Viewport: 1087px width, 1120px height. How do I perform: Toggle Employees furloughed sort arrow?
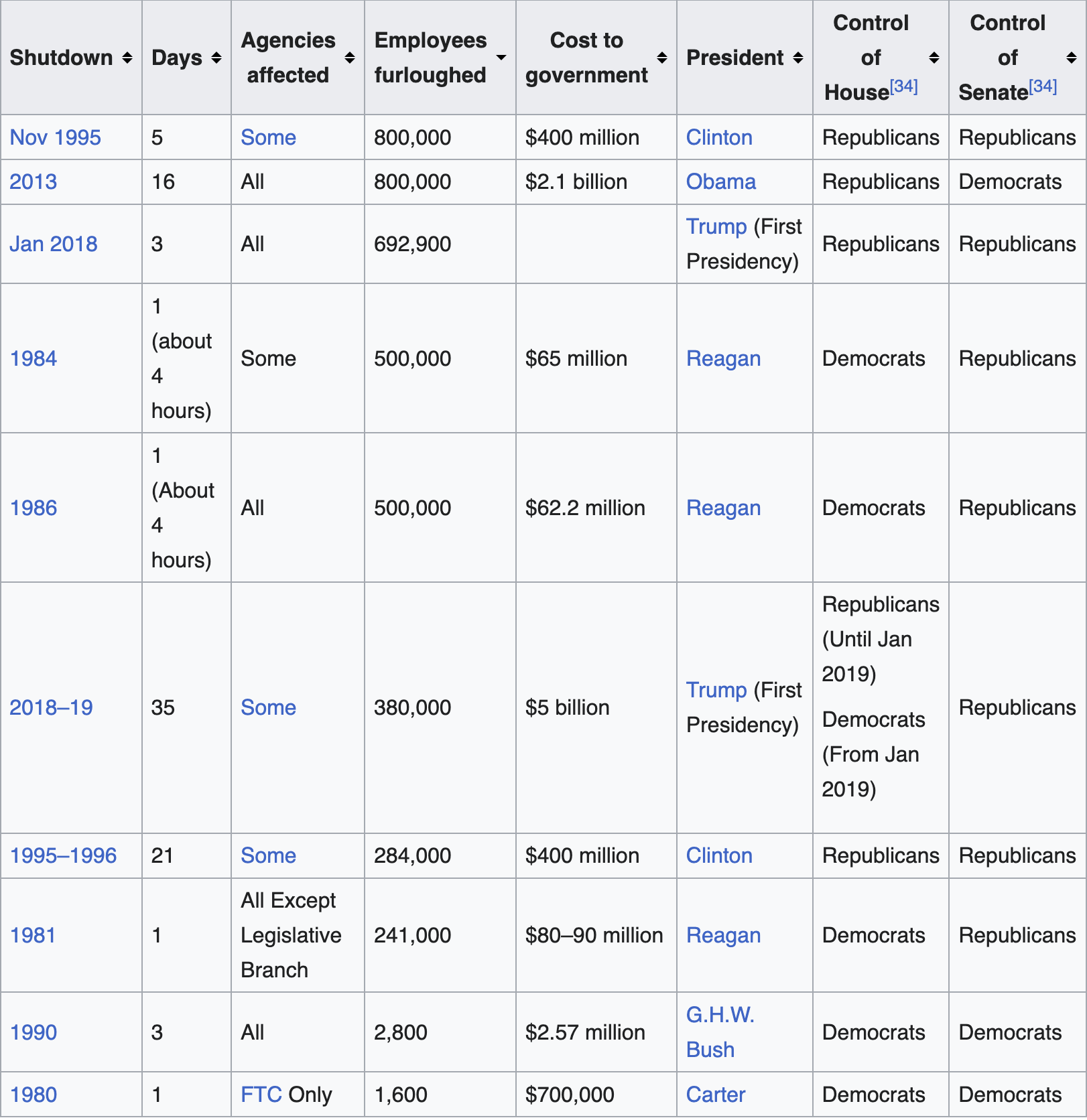click(501, 58)
